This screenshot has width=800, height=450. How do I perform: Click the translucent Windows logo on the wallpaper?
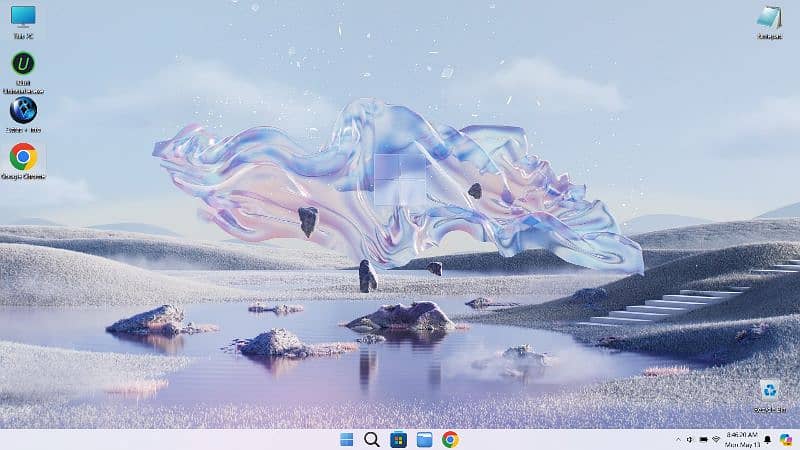pyautogui.click(x=399, y=178)
